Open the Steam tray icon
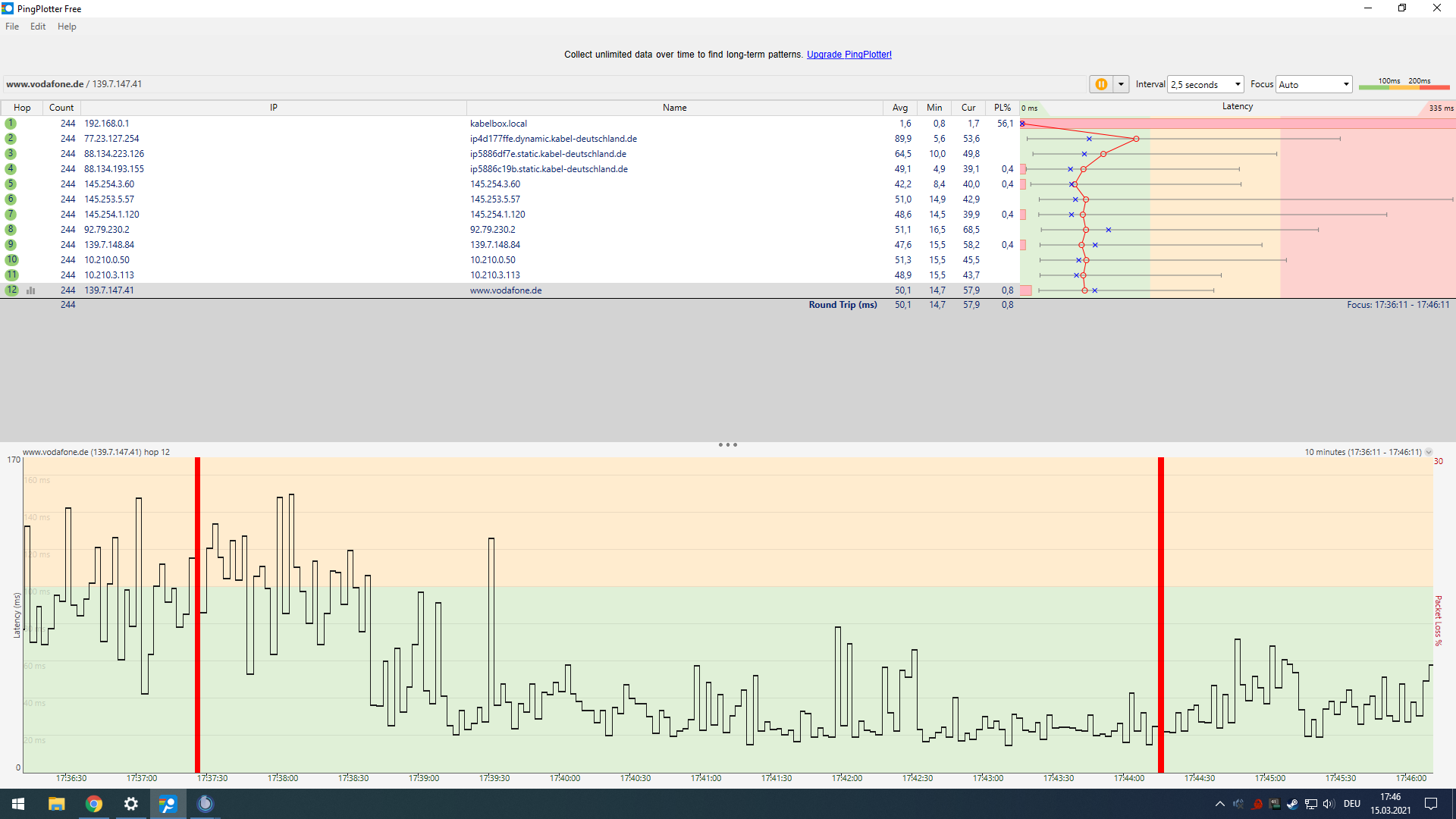 click(1292, 804)
